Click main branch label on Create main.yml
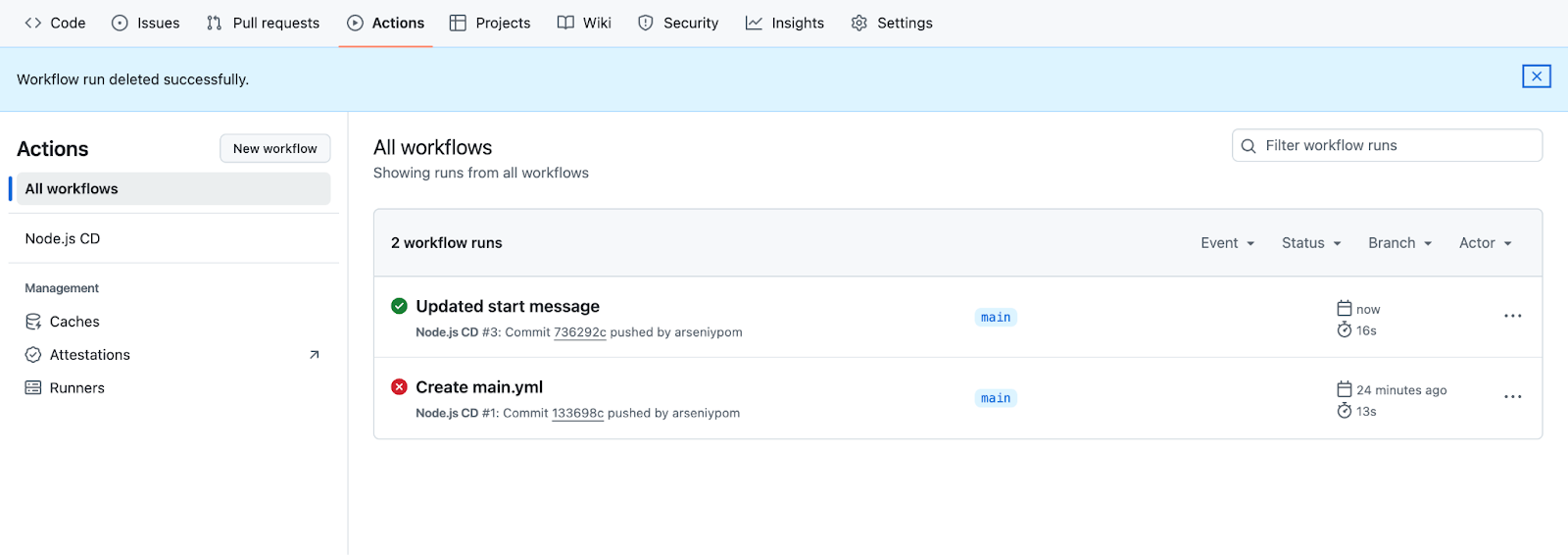The height and width of the screenshot is (555, 1568). pyautogui.click(x=996, y=398)
